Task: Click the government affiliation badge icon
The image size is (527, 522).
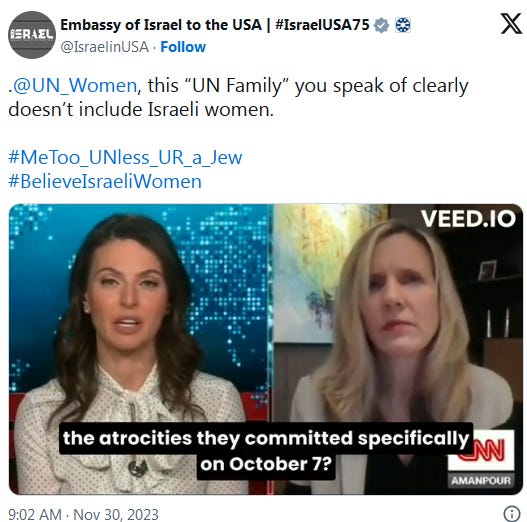Action: (x=402, y=25)
